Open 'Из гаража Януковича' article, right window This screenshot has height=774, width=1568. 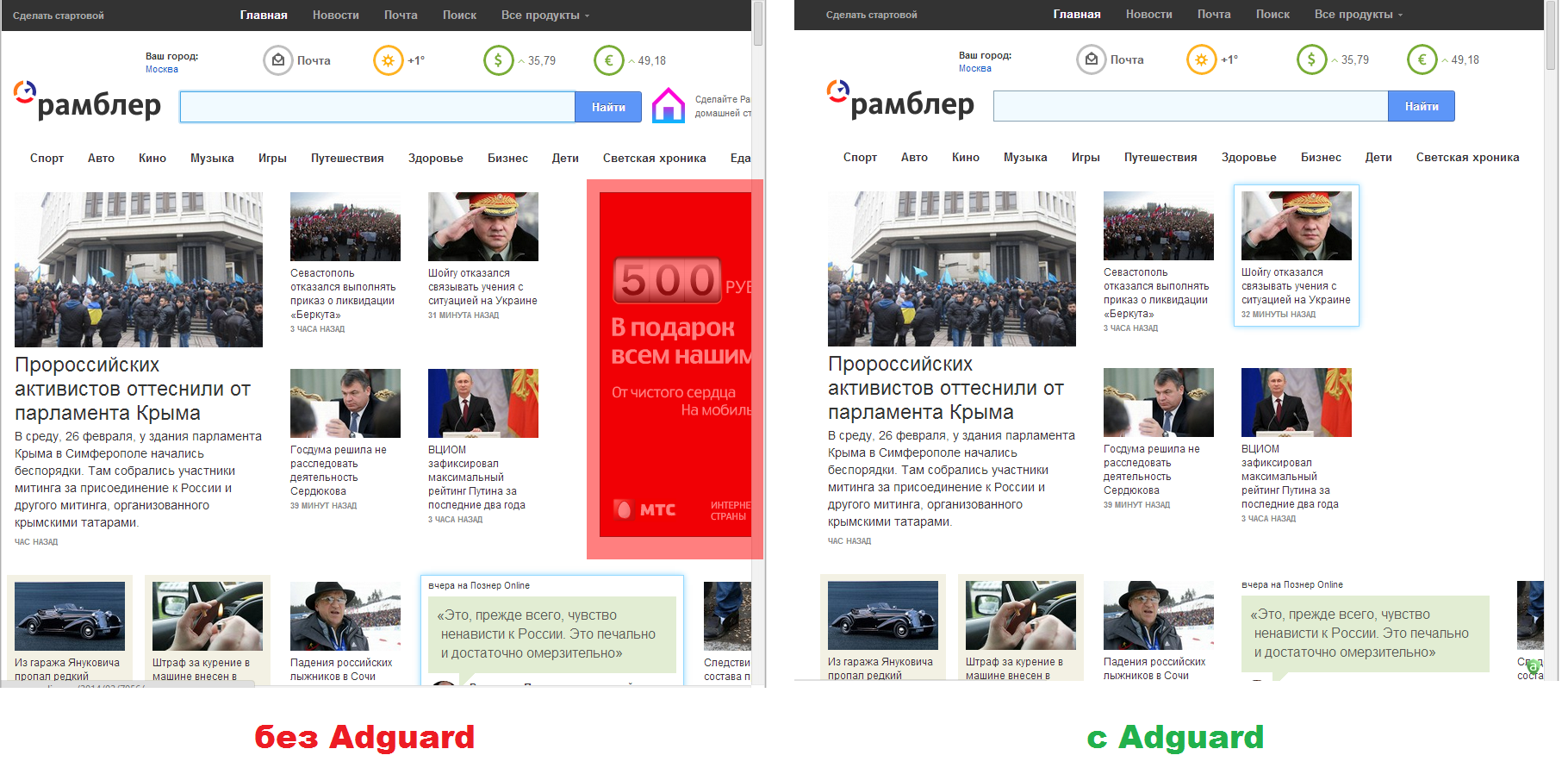coord(880,669)
